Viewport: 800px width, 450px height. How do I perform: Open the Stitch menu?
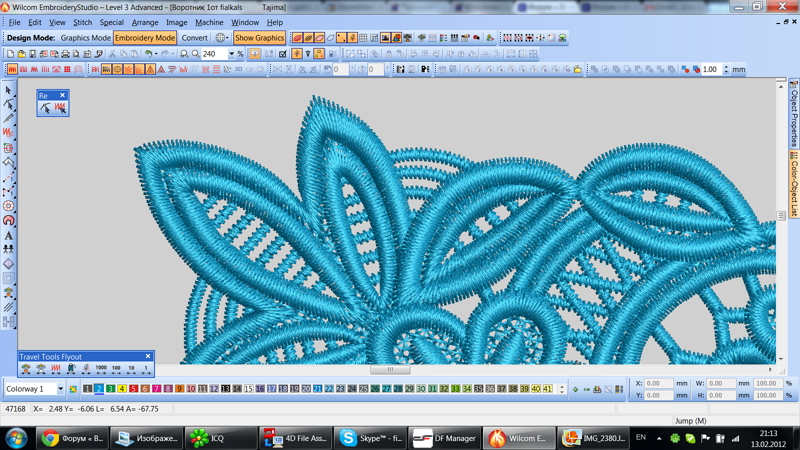82,22
